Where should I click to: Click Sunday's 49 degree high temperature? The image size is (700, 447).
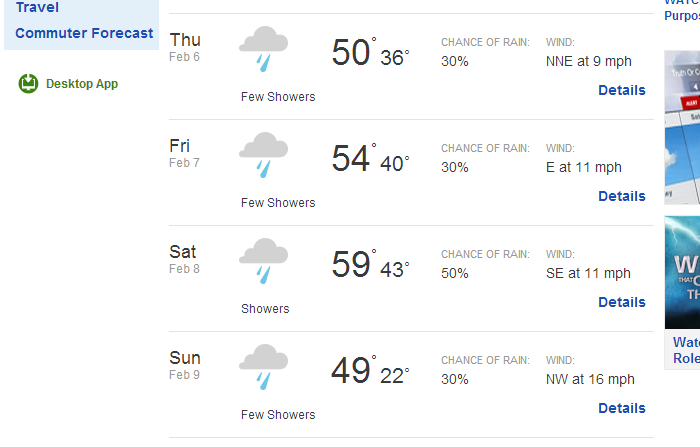point(351,371)
